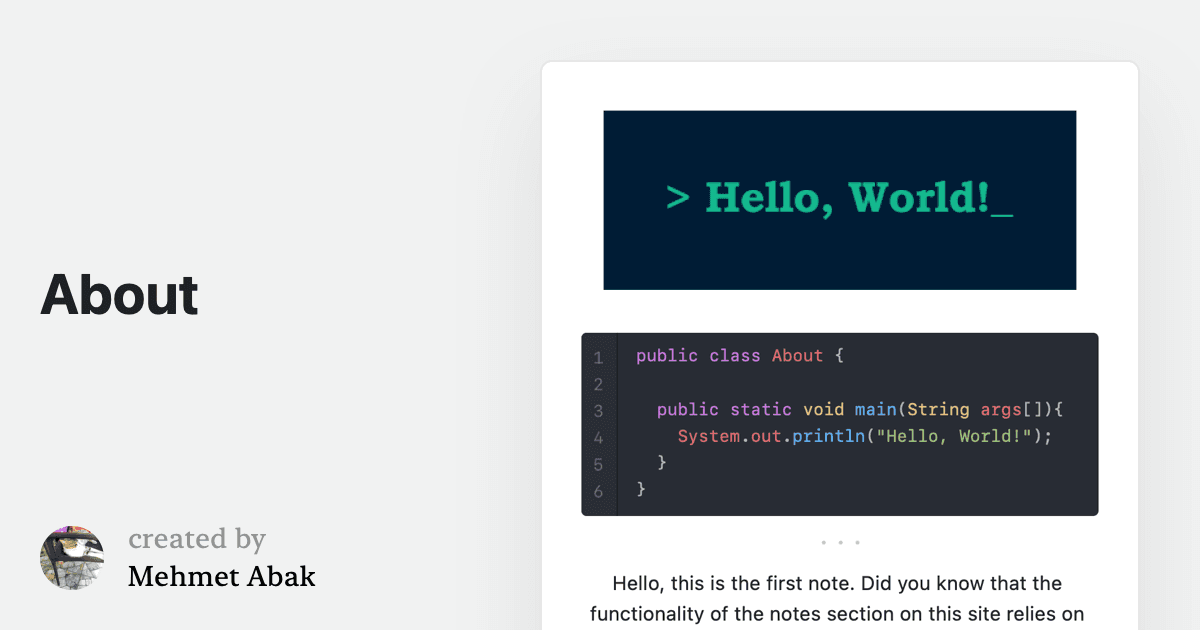Click code line "public class About {"
This screenshot has height=630, width=1200.
(739, 356)
